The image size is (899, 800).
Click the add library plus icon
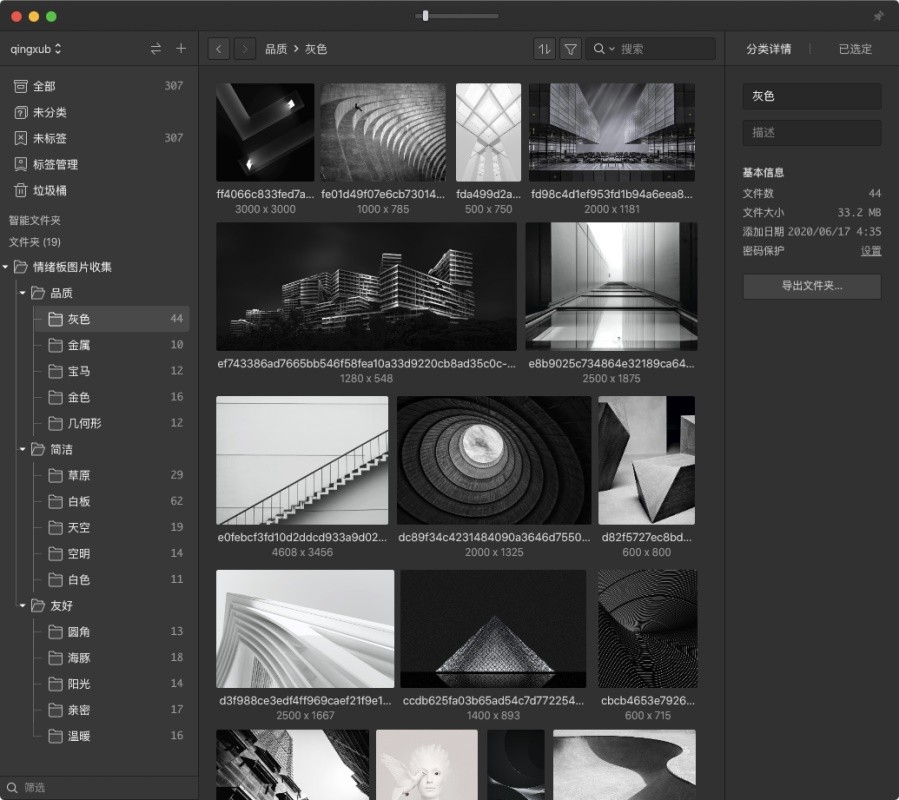pos(181,48)
